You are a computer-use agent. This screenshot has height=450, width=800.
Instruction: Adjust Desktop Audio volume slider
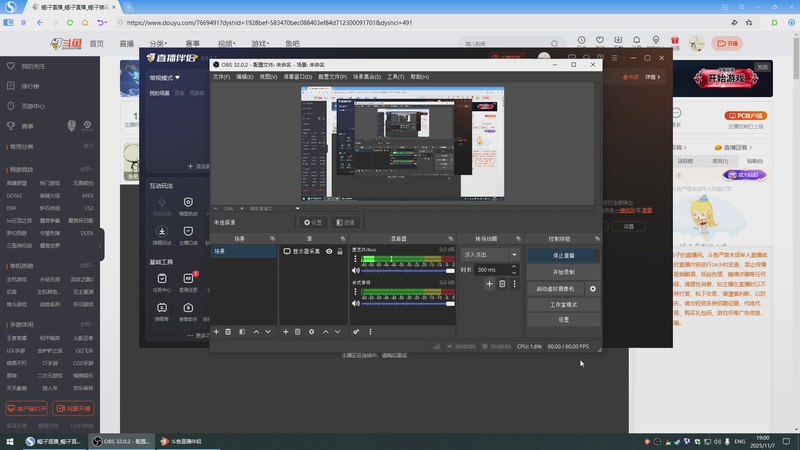(x=408, y=303)
